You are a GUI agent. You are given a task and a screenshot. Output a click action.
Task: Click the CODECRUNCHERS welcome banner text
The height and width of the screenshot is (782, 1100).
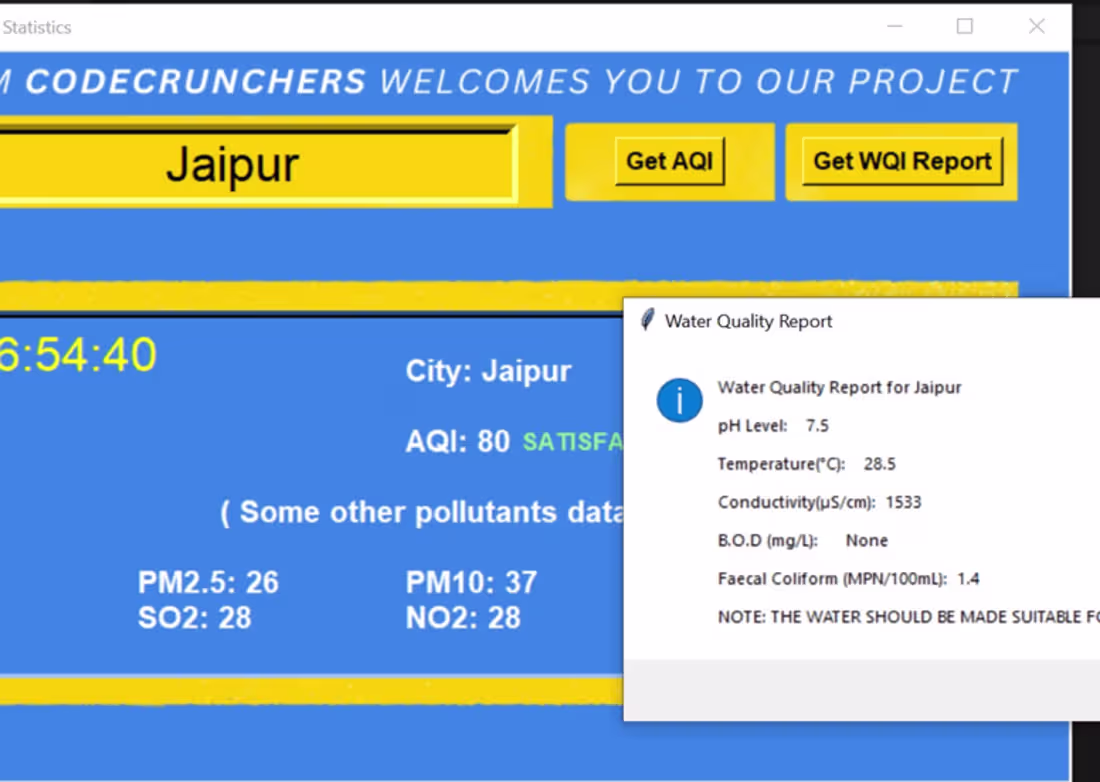509,82
